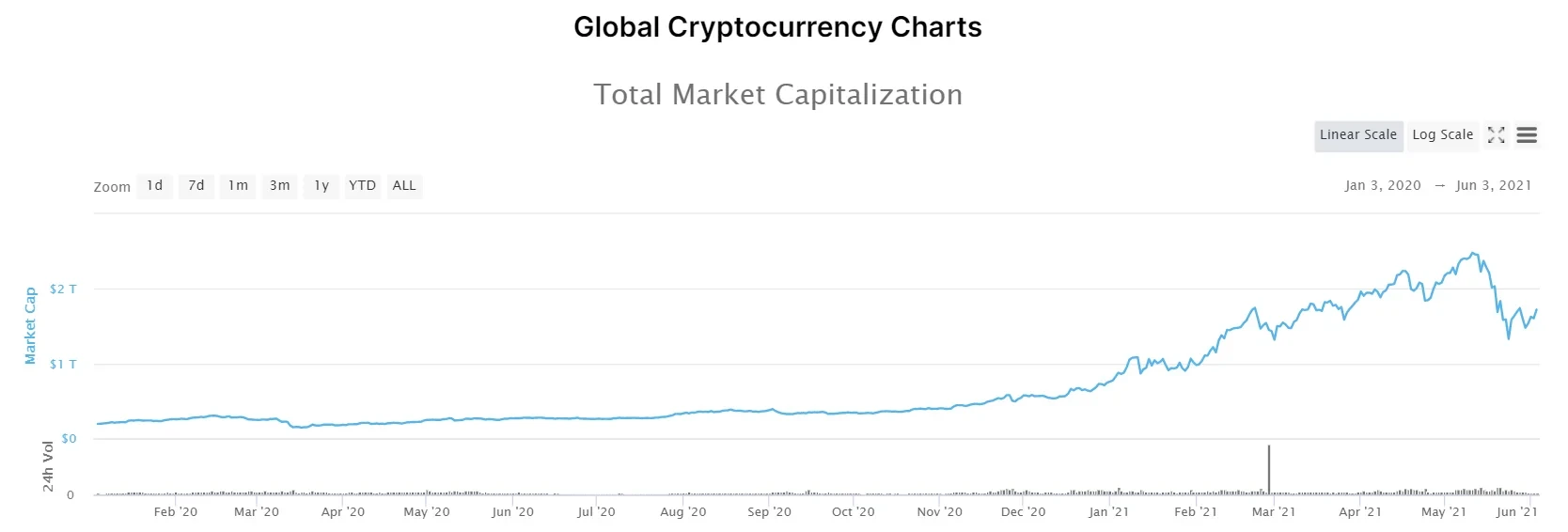Edit the end date Jun 3, 2021
Screen dimensions: 1568x532
point(1494,186)
